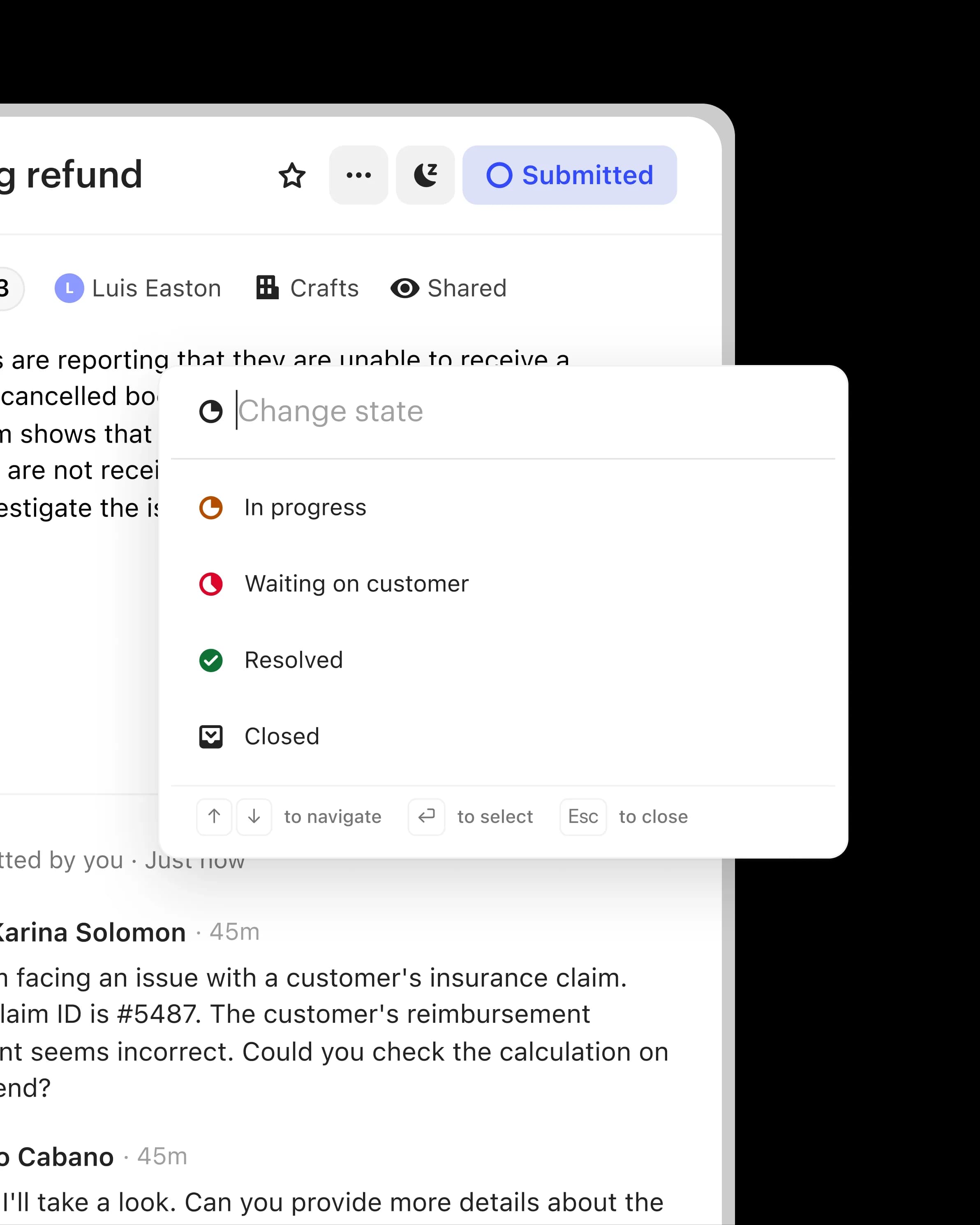980x1225 pixels.
Task: Click the Closed archive-box icon
Action: tap(211, 736)
